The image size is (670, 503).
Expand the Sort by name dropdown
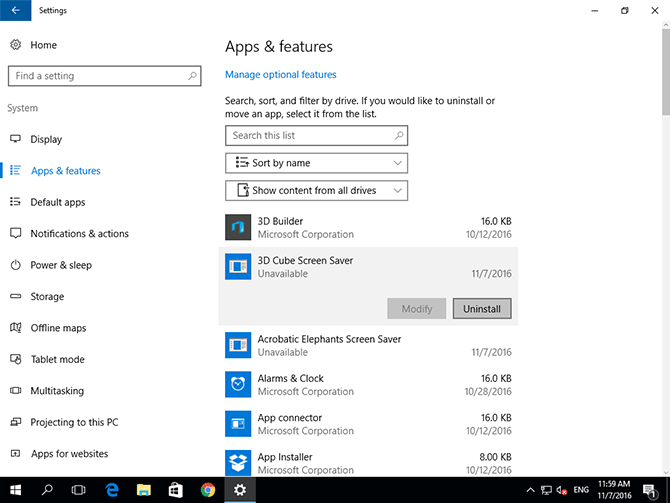click(x=317, y=163)
